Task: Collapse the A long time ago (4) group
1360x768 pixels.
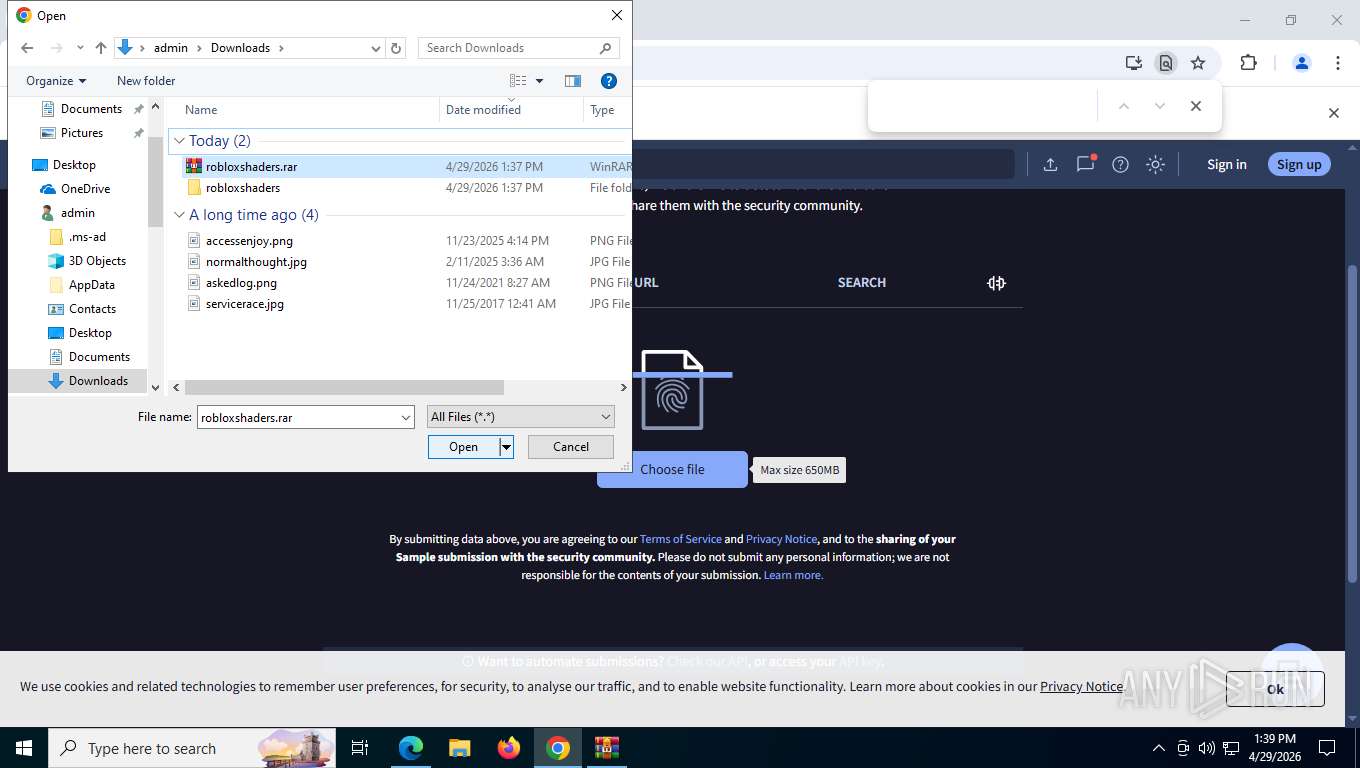Action: click(179, 215)
